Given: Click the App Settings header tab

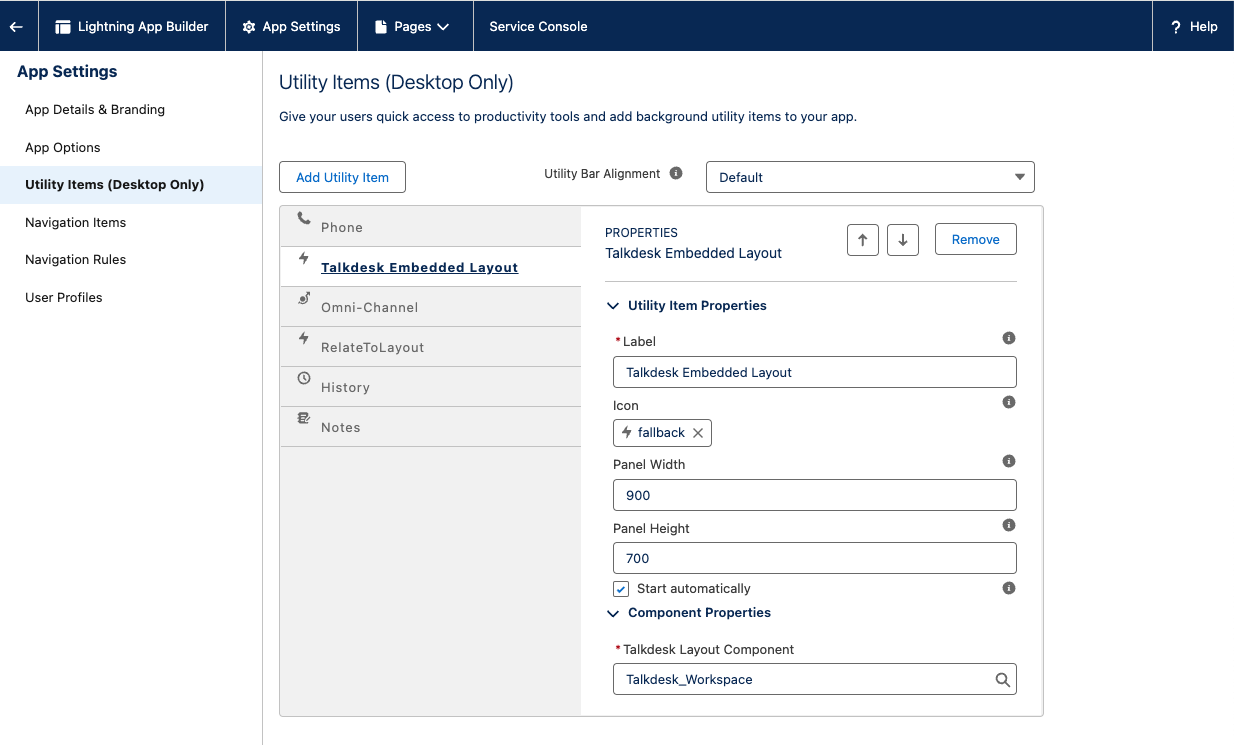Looking at the screenshot, I should point(291,27).
